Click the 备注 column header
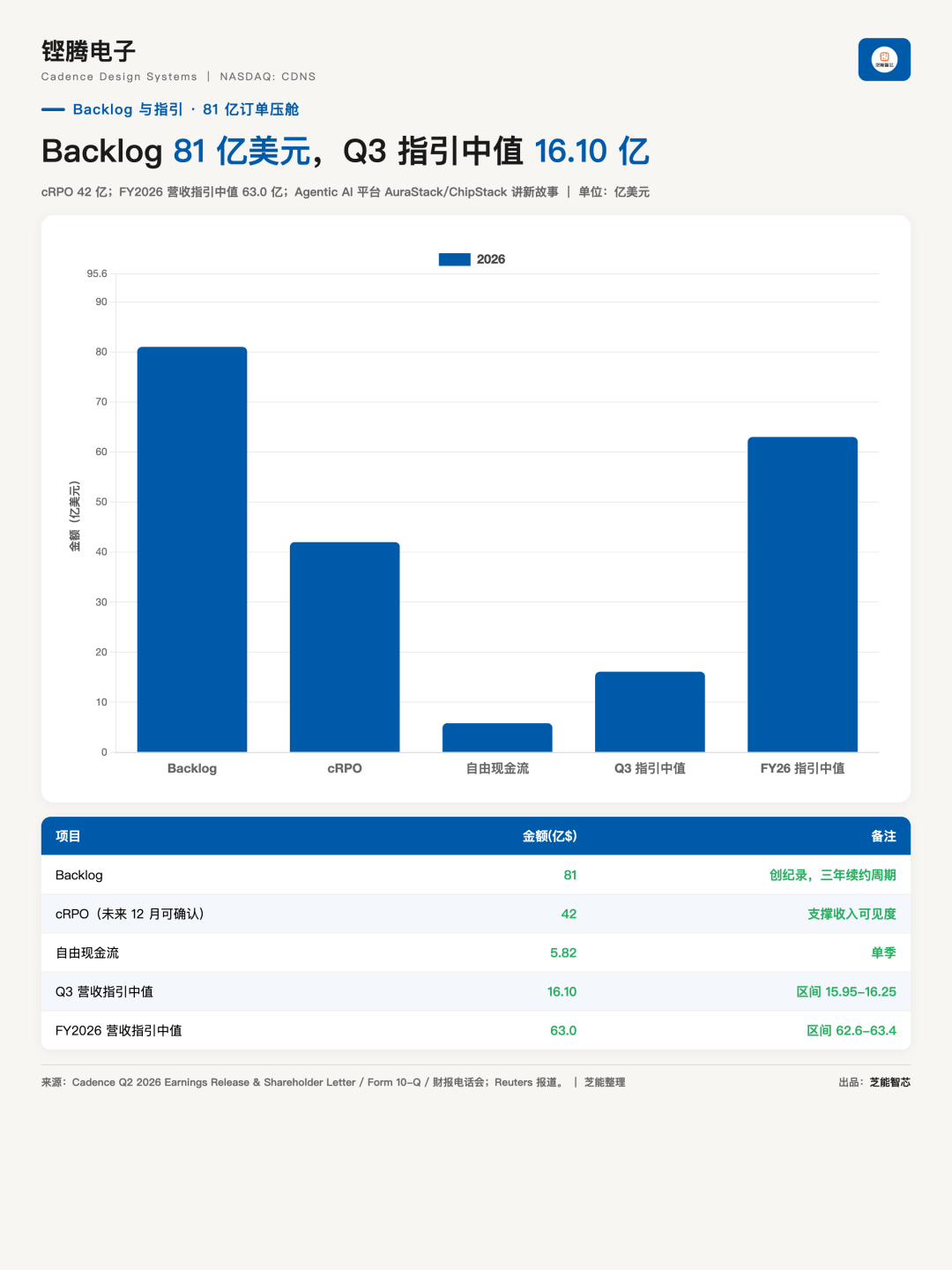The width and height of the screenshot is (952, 1270). [x=883, y=836]
